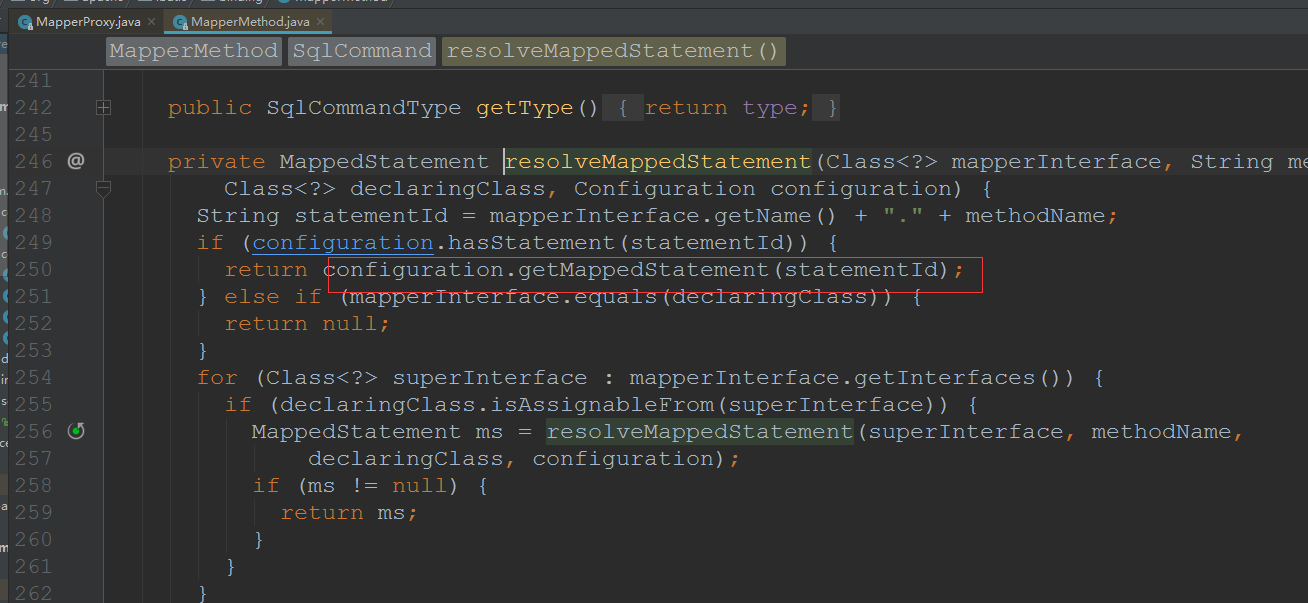Click the @ gutter marker on line 246
Viewport: 1308px width, 603px height.
pyautogui.click(x=76, y=160)
